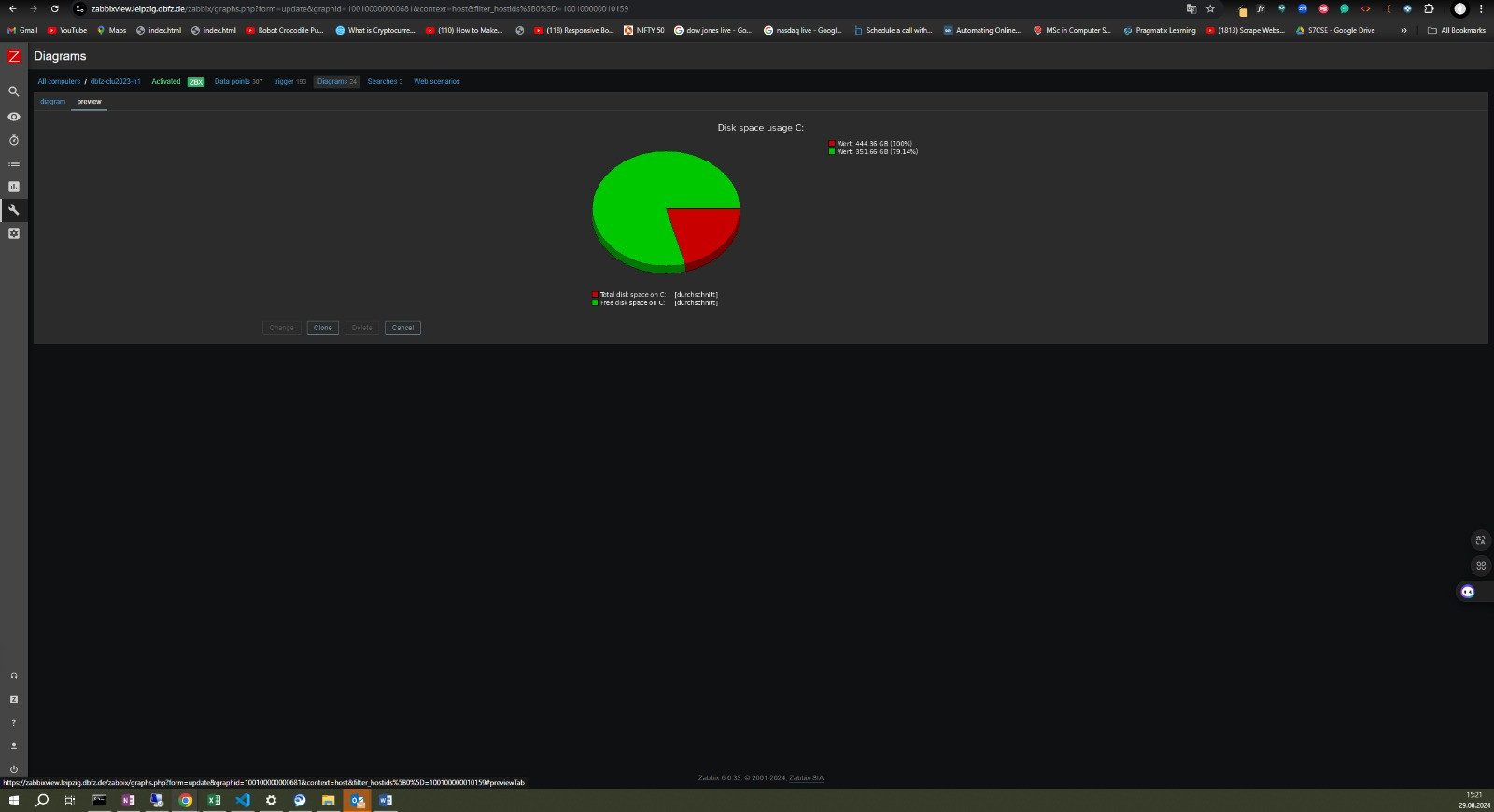Open Excel from the taskbar
This screenshot has height=812, width=1494.
tap(214, 800)
